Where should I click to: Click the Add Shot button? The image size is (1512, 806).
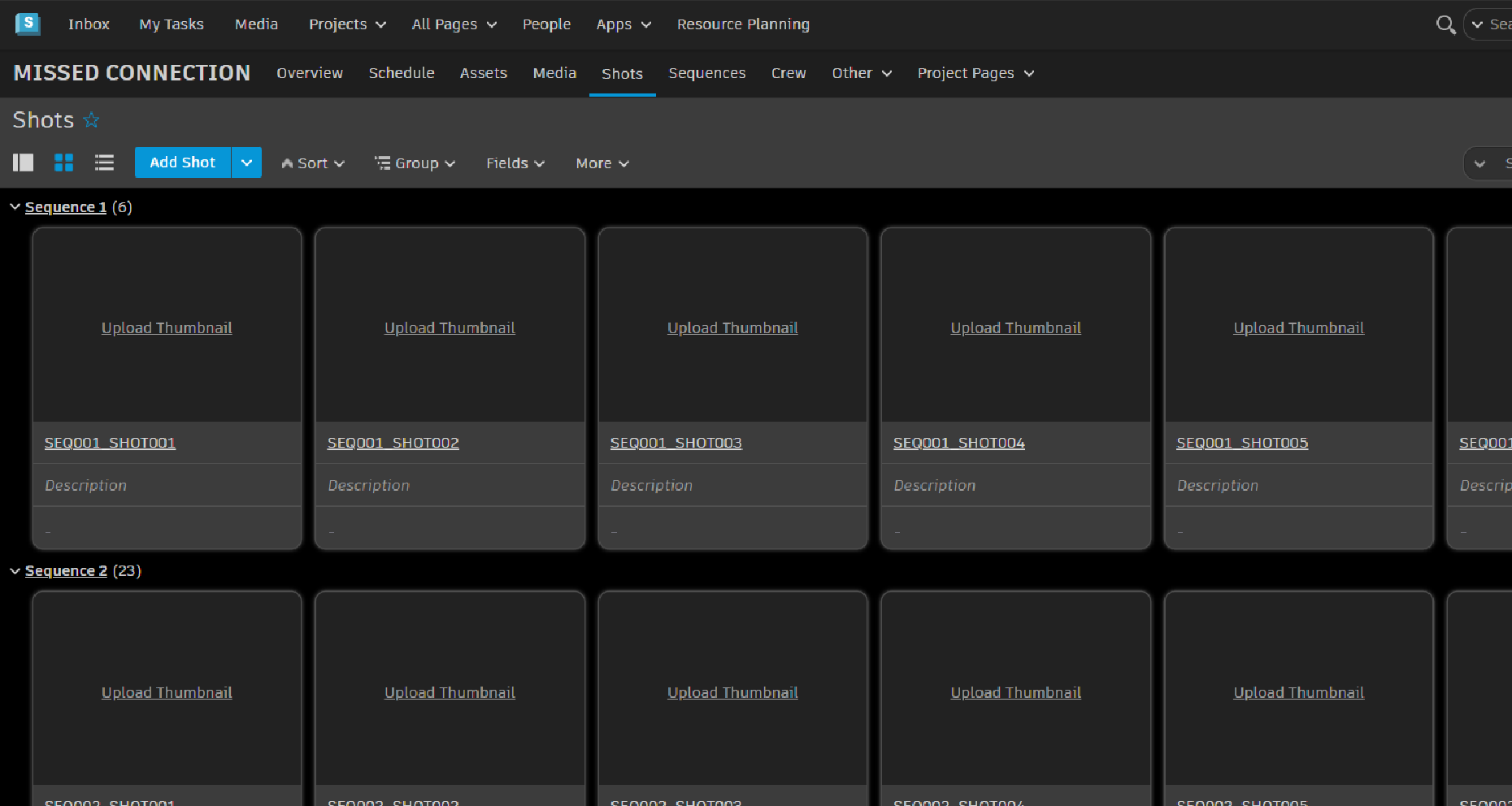[x=183, y=162]
